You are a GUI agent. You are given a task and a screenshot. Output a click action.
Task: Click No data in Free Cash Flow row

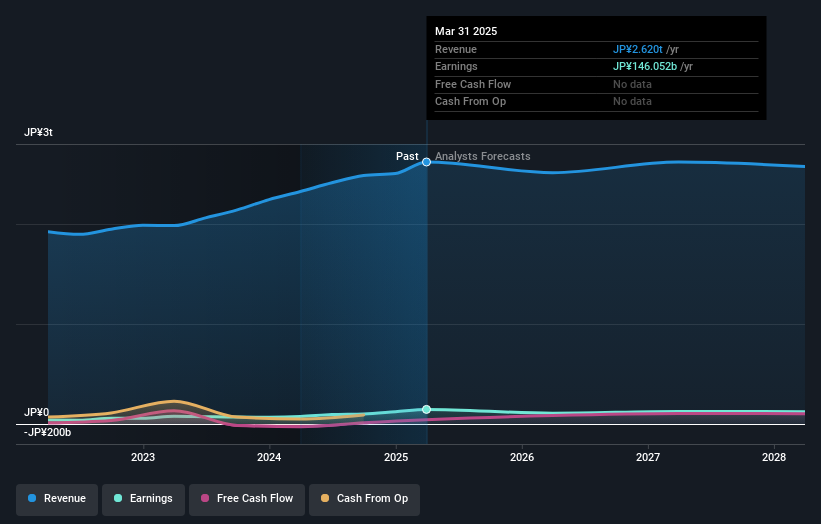pyautogui.click(x=633, y=84)
